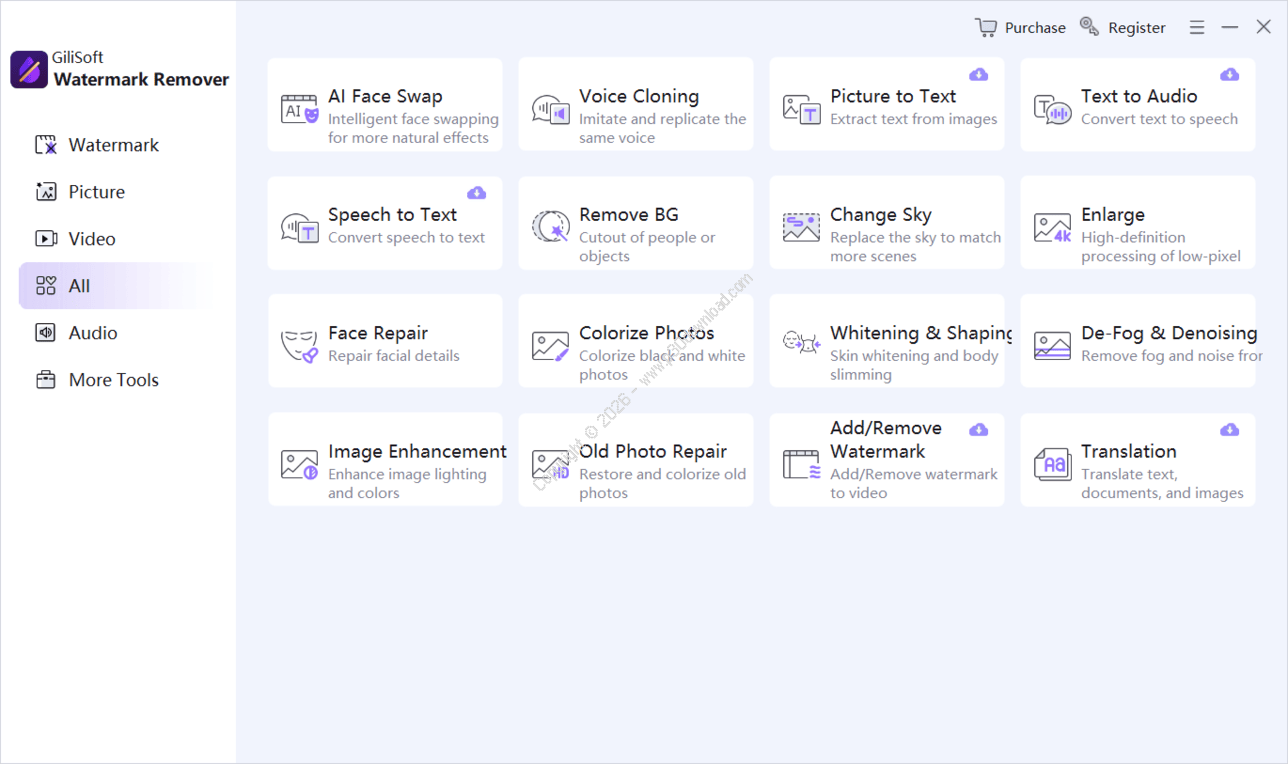
Task: Open More Tools in the sidebar
Action: click(x=113, y=380)
